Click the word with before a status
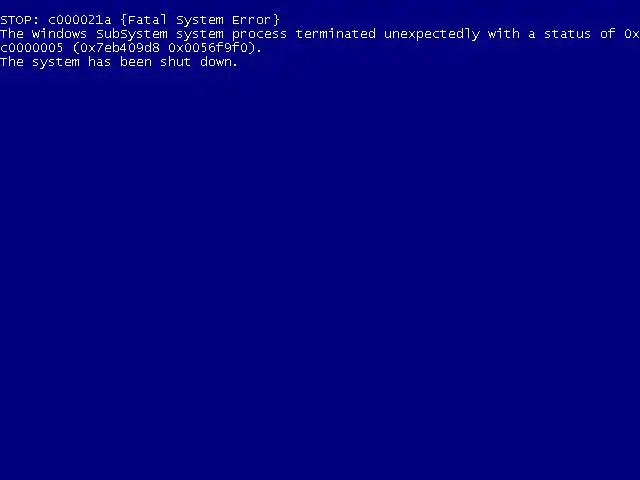 (504, 33)
